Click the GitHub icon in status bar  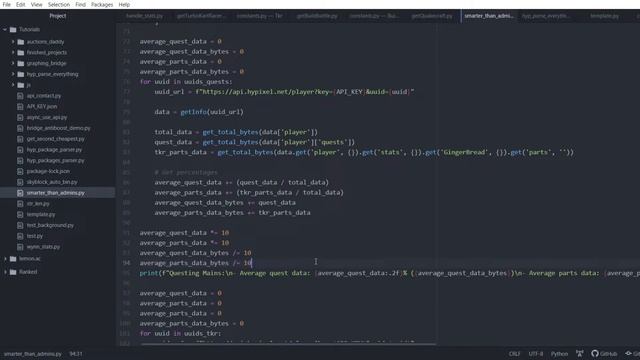click(595, 353)
